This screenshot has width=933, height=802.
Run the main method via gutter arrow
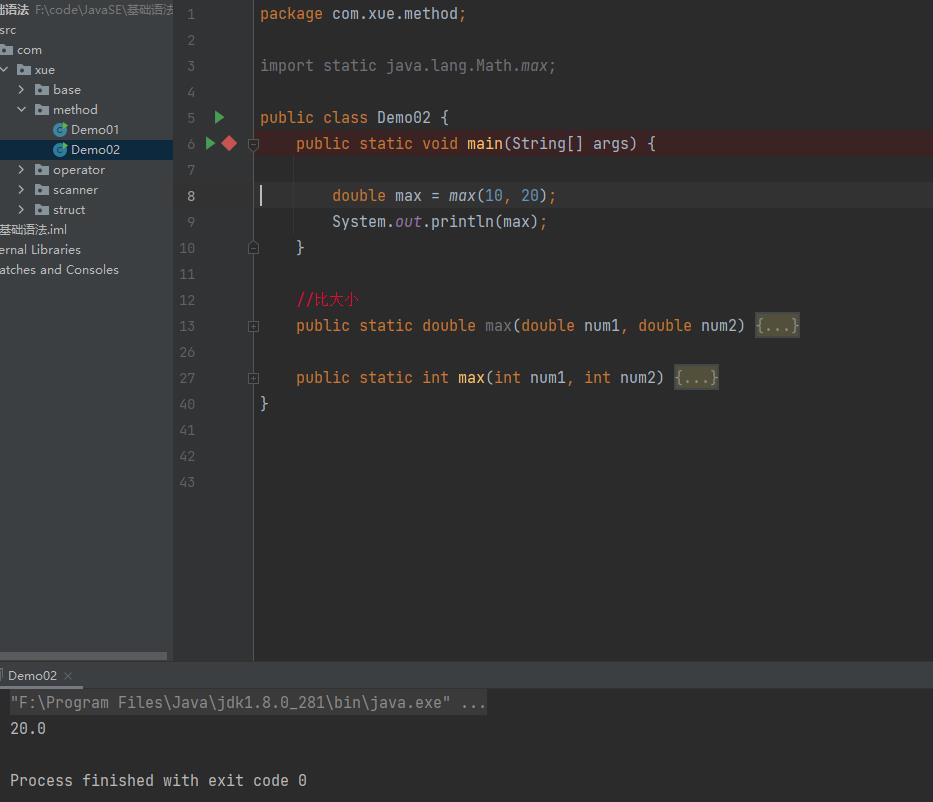[x=210, y=143]
